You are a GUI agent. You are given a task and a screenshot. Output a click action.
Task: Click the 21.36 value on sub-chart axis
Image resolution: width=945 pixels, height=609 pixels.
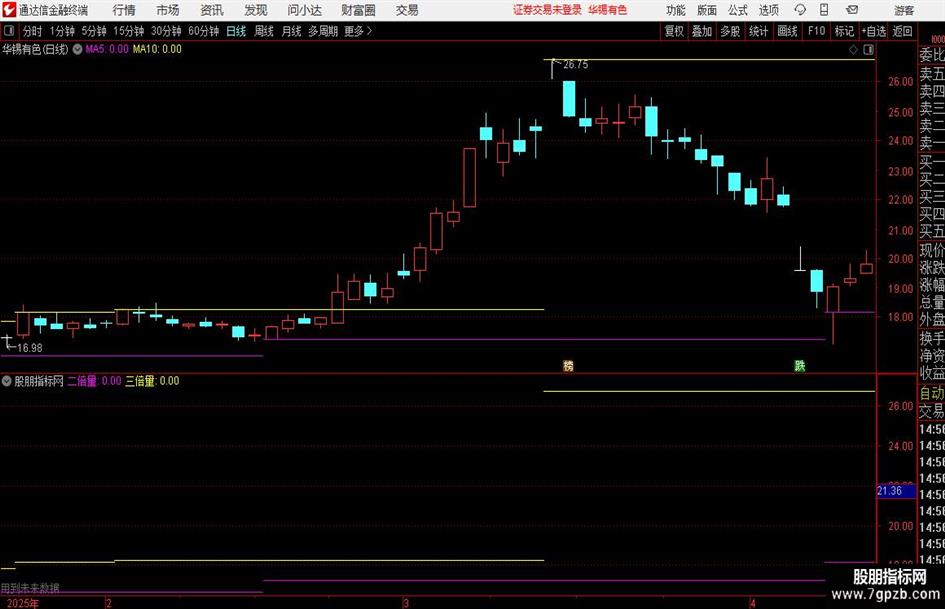pyautogui.click(x=890, y=491)
